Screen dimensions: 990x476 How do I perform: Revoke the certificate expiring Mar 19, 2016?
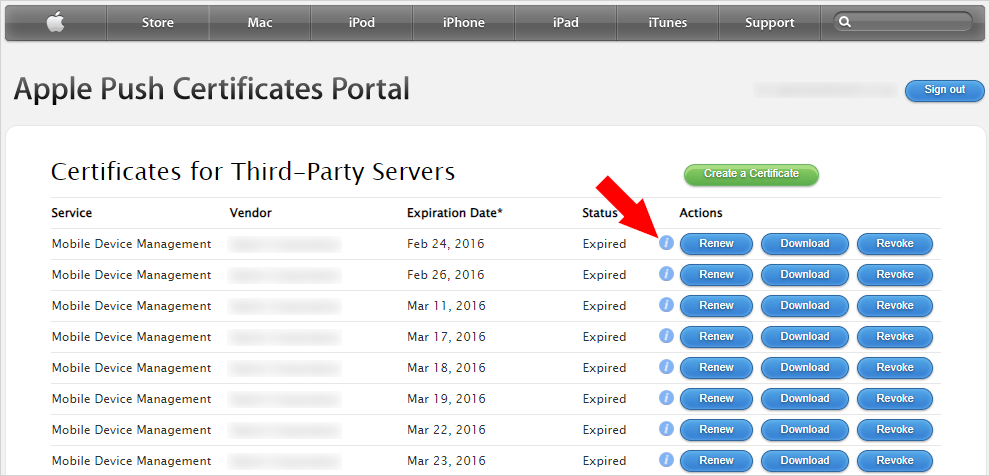click(x=895, y=398)
